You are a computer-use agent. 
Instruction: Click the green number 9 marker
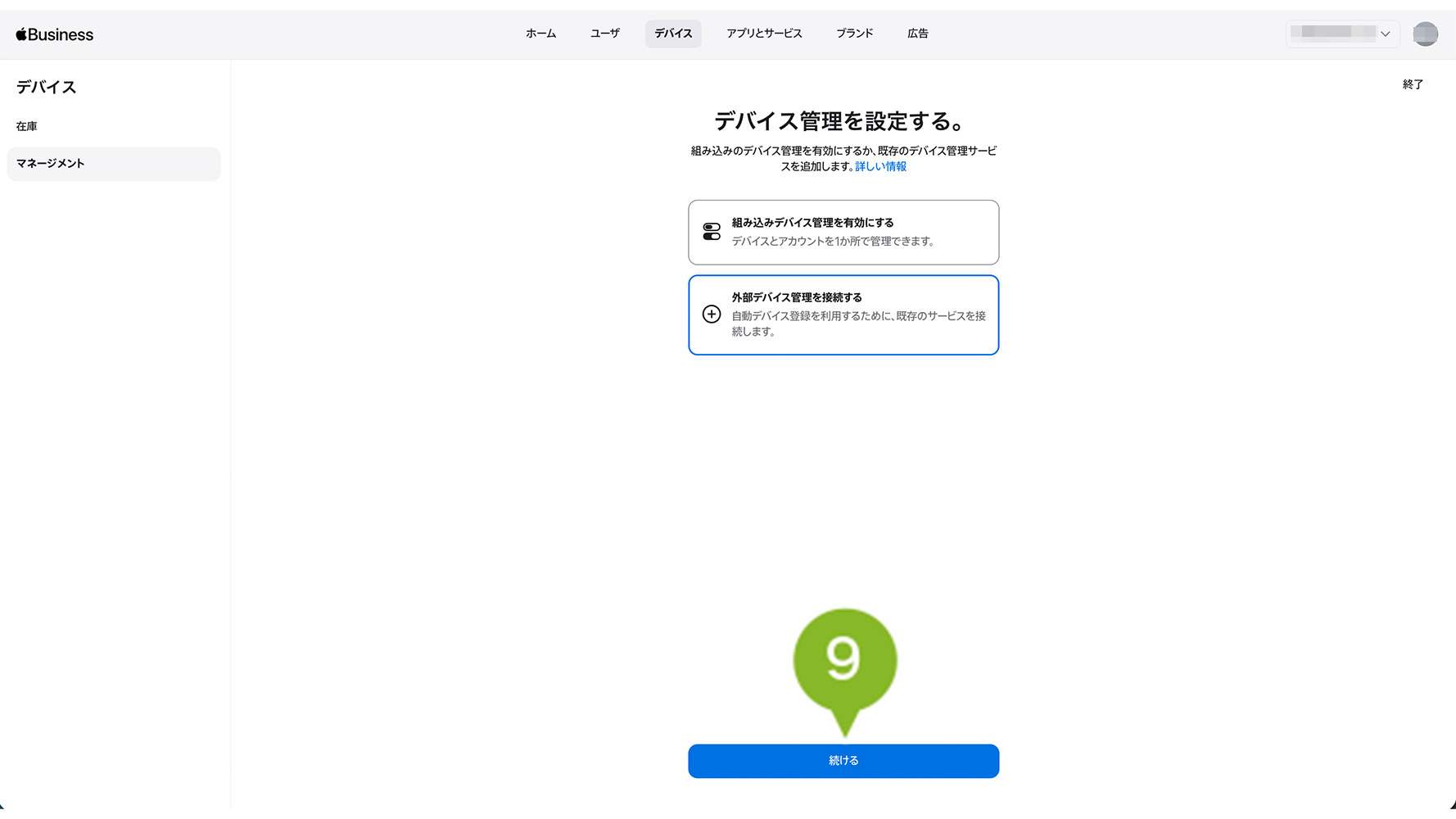[x=844, y=661]
